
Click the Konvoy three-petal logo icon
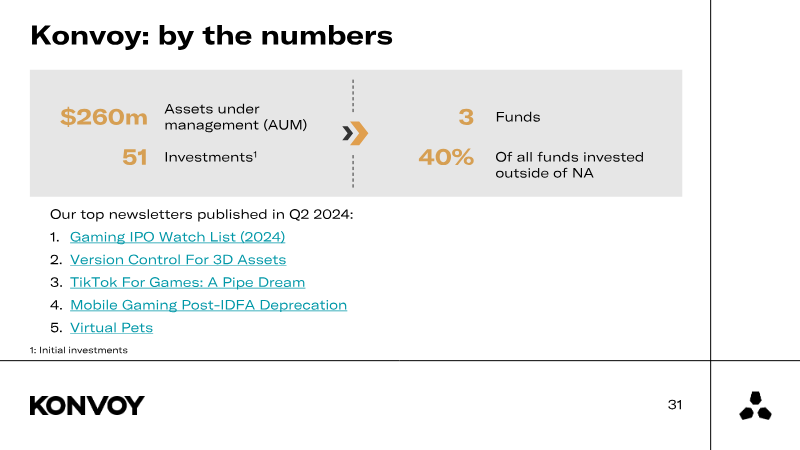click(x=755, y=405)
